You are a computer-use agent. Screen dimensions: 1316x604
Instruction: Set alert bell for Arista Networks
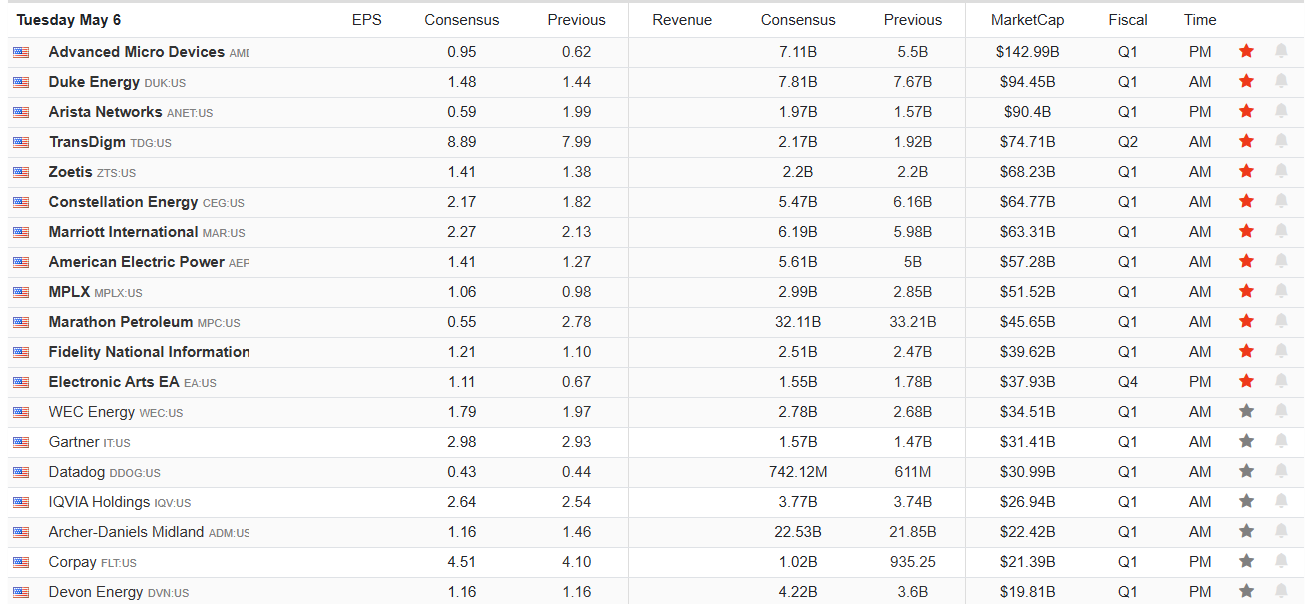tap(1281, 111)
